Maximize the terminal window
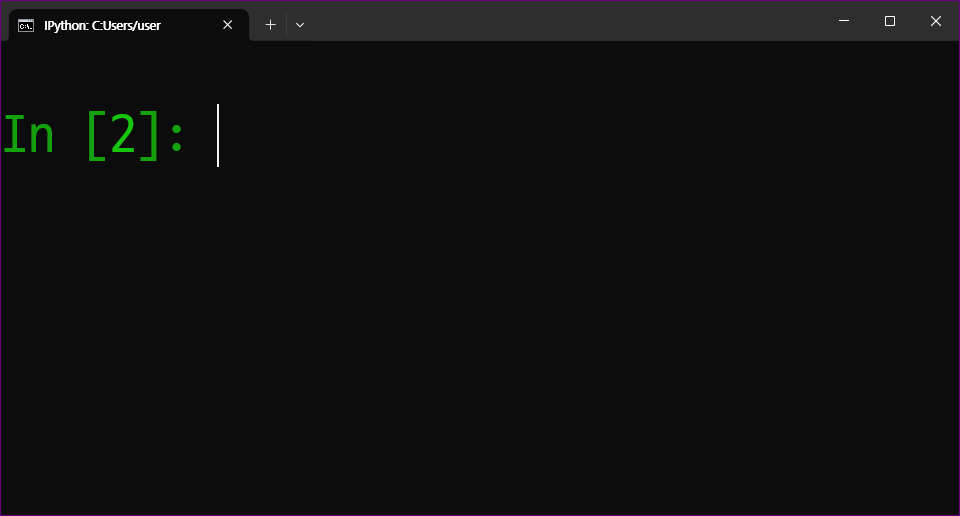The height and width of the screenshot is (516, 960). click(890, 21)
